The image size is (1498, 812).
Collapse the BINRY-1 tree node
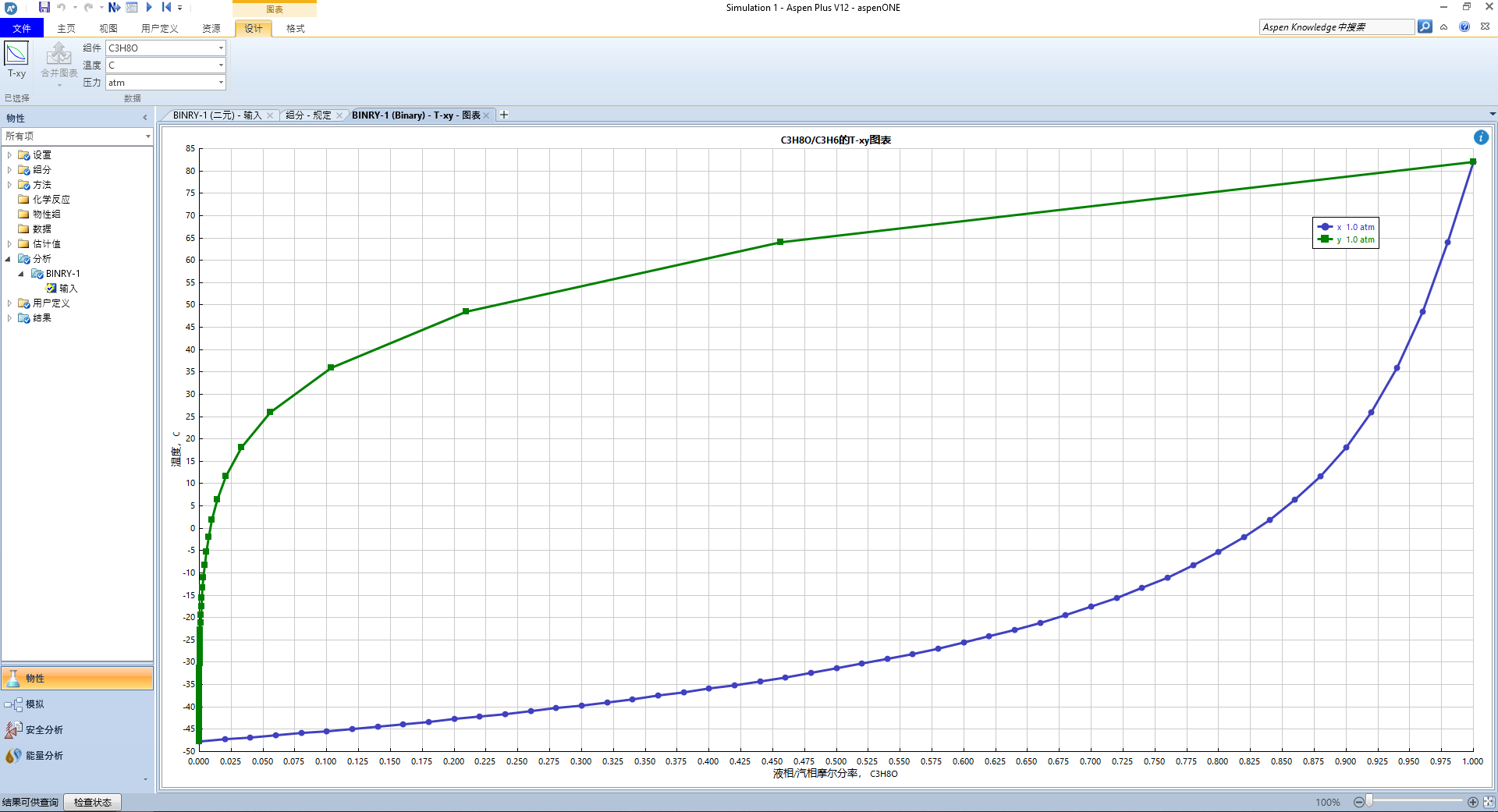pos(21,274)
